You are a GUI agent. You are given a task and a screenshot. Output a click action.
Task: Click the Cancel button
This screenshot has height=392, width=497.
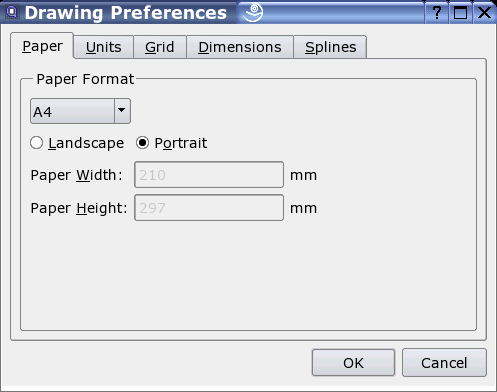tap(444, 363)
